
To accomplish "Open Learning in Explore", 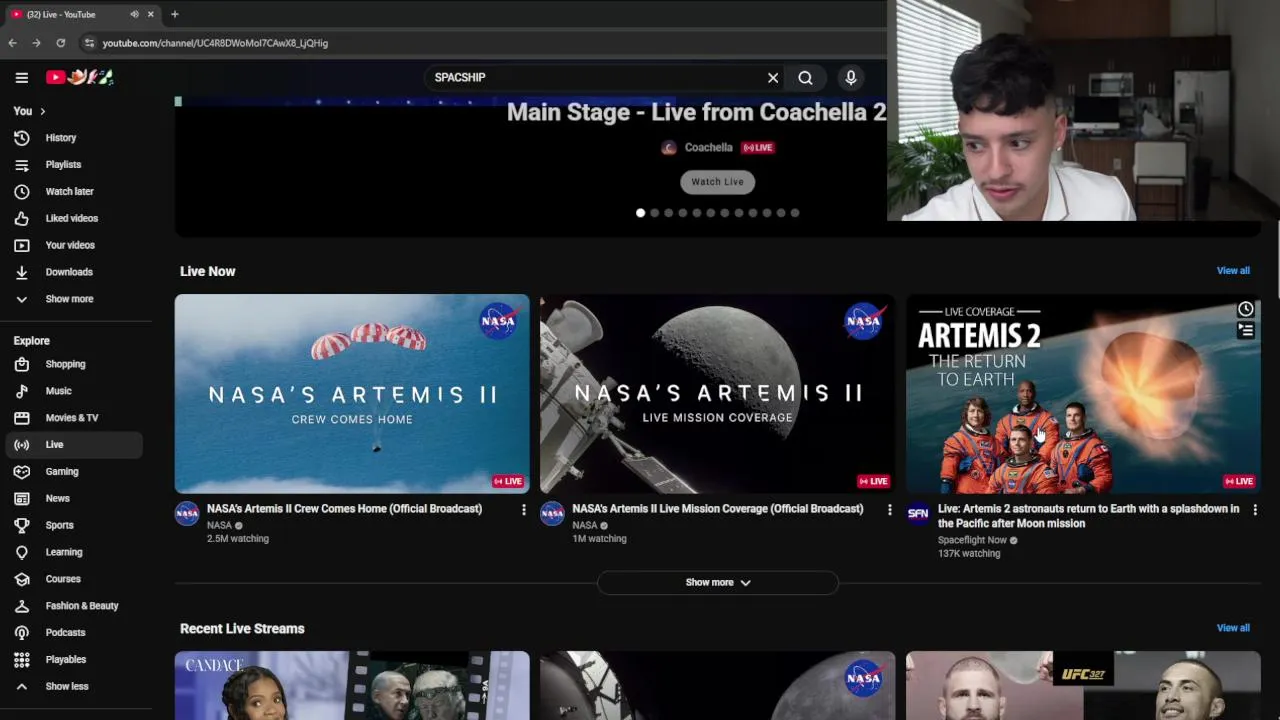I will tap(73, 553).
